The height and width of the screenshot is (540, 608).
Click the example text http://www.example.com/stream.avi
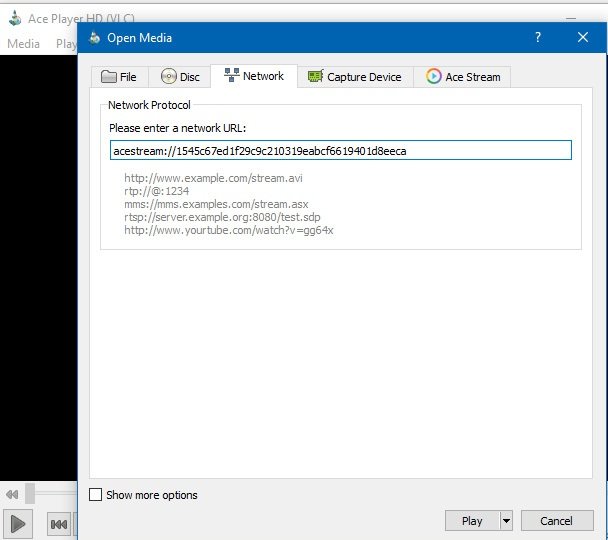point(213,178)
